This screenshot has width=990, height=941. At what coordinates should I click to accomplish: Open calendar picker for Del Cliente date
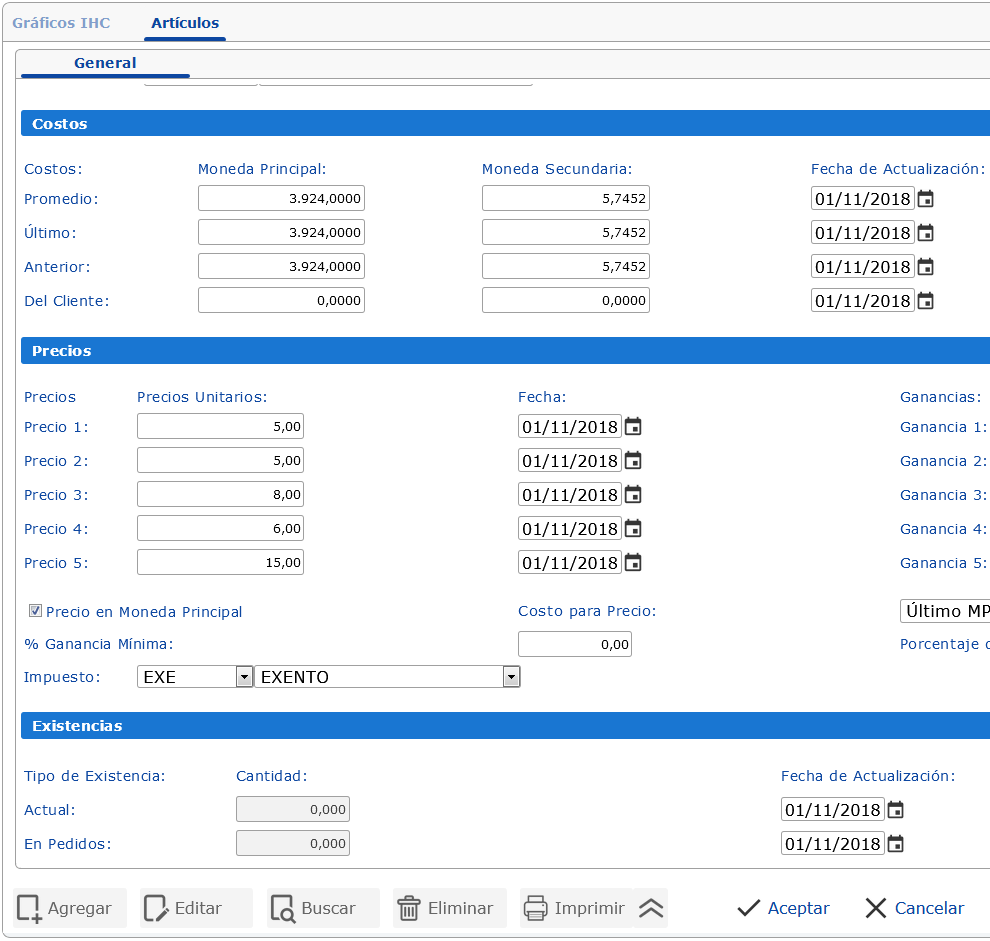pos(926,301)
